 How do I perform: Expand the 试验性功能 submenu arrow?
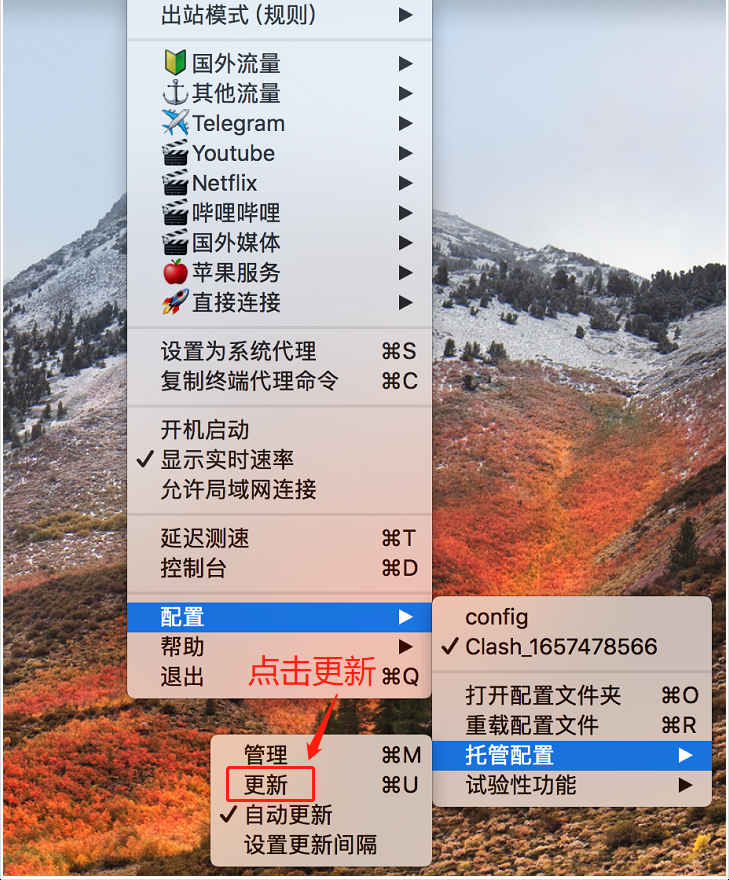pos(685,785)
